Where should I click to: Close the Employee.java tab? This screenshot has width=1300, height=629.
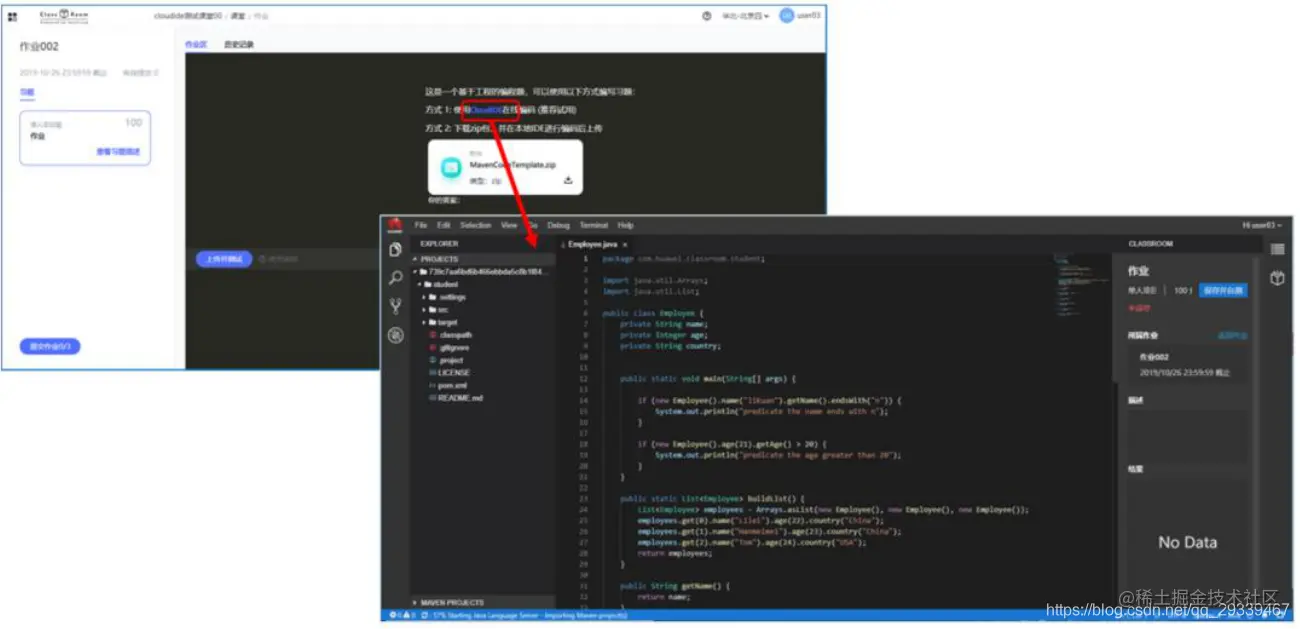[x=625, y=244]
